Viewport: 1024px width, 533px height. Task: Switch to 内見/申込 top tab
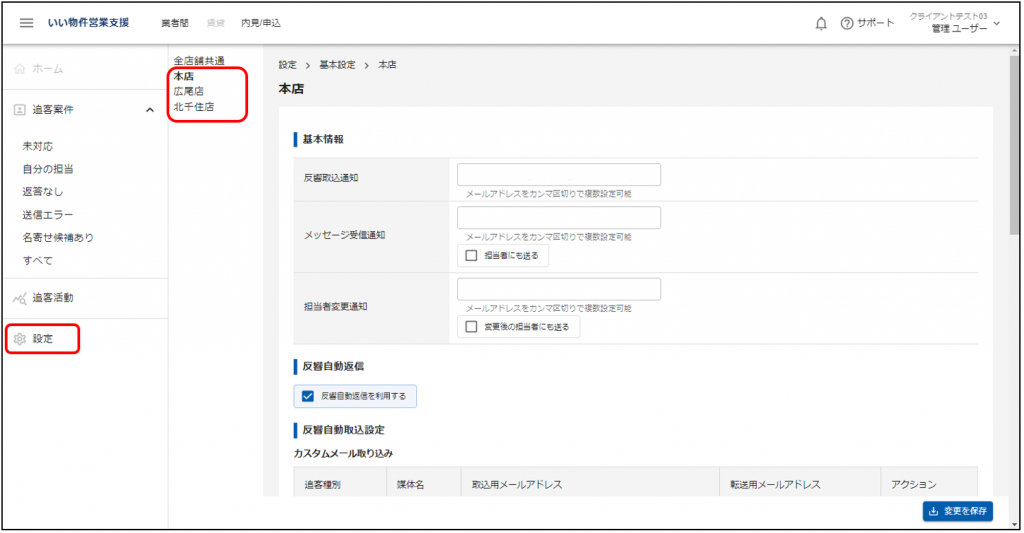261,23
